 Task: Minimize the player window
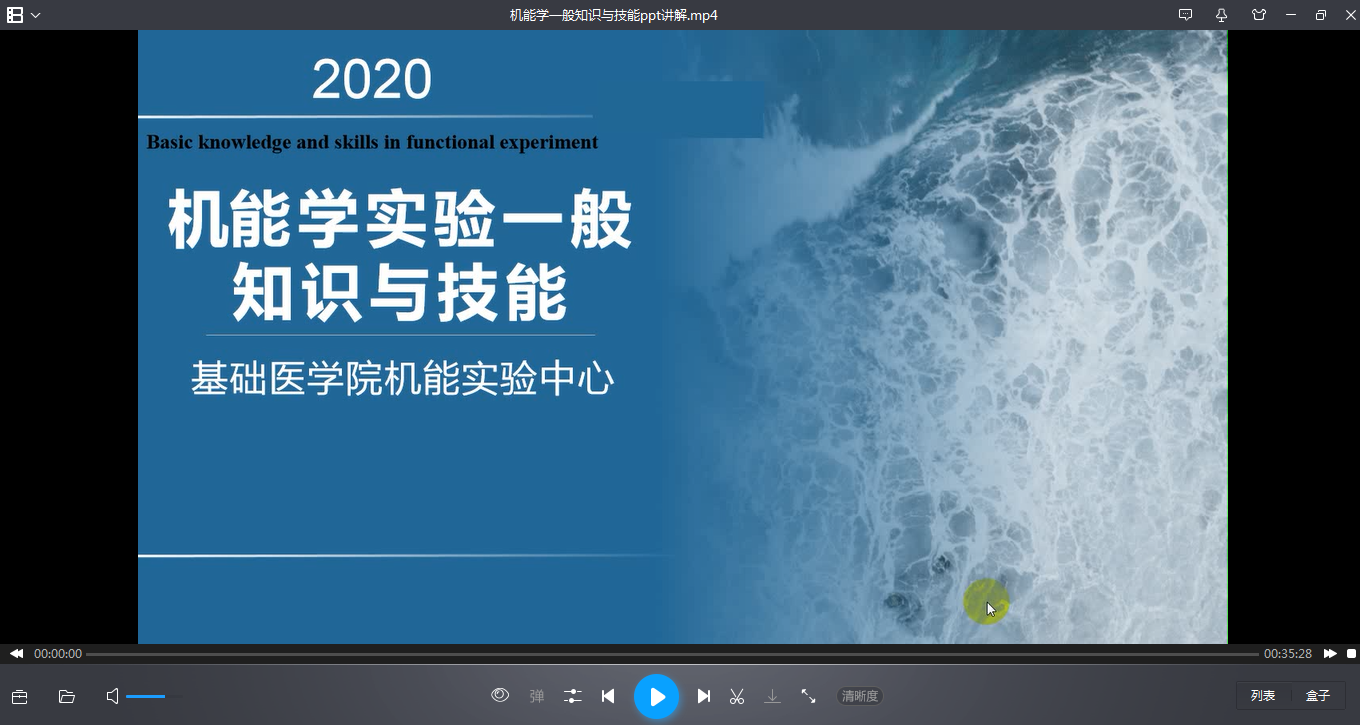pos(1291,15)
